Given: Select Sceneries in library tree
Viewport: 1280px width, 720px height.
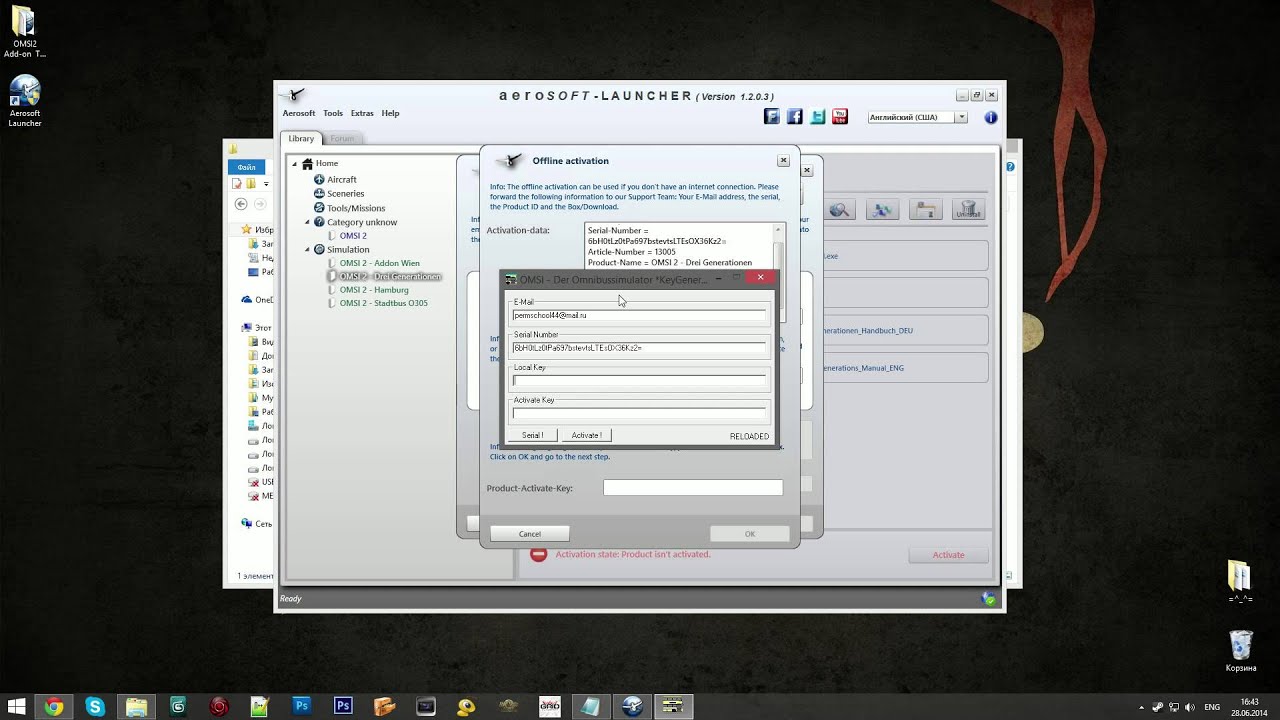Looking at the screenshot, I should (x=346, y=194).
